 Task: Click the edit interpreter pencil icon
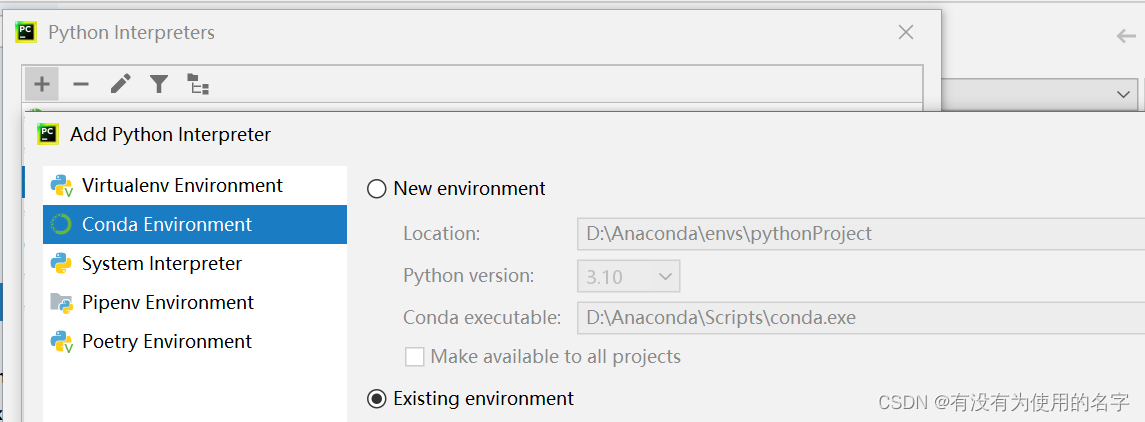click(x=120, y=84)
